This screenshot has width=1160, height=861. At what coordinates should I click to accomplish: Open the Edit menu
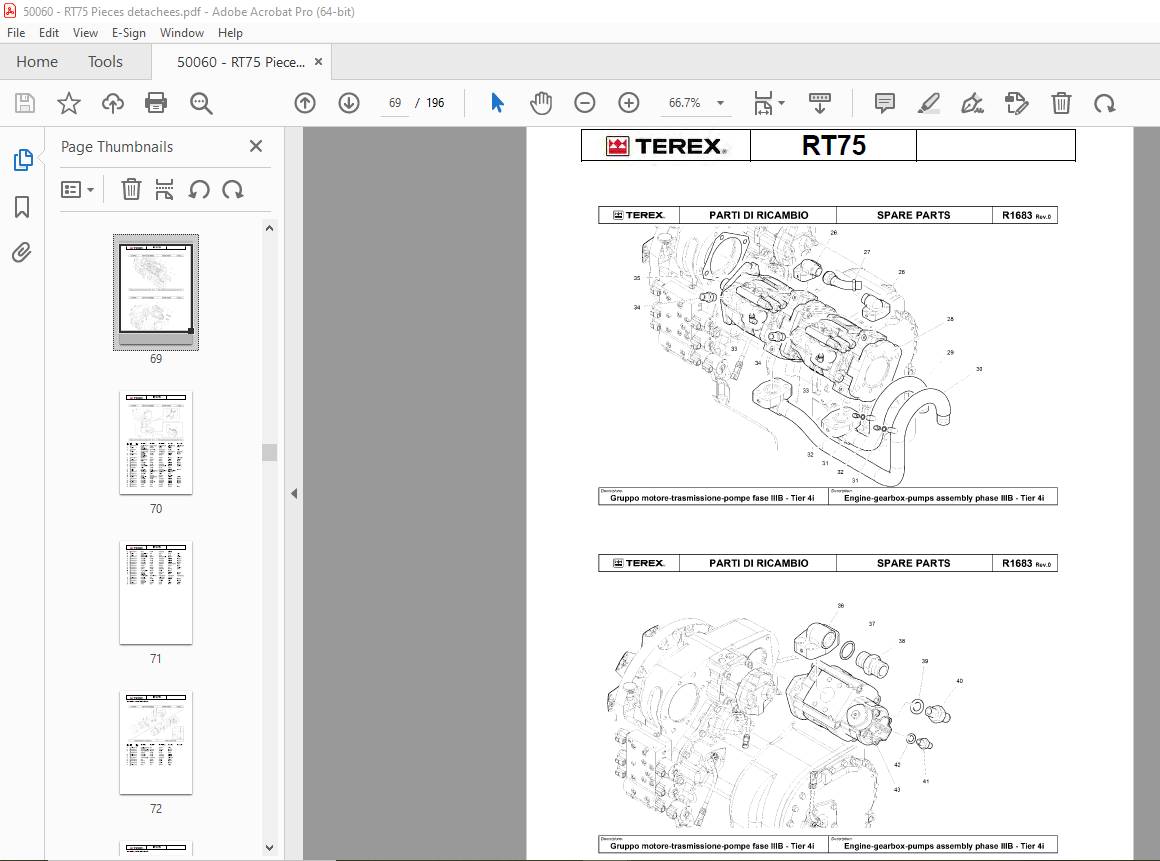(49, 33)
